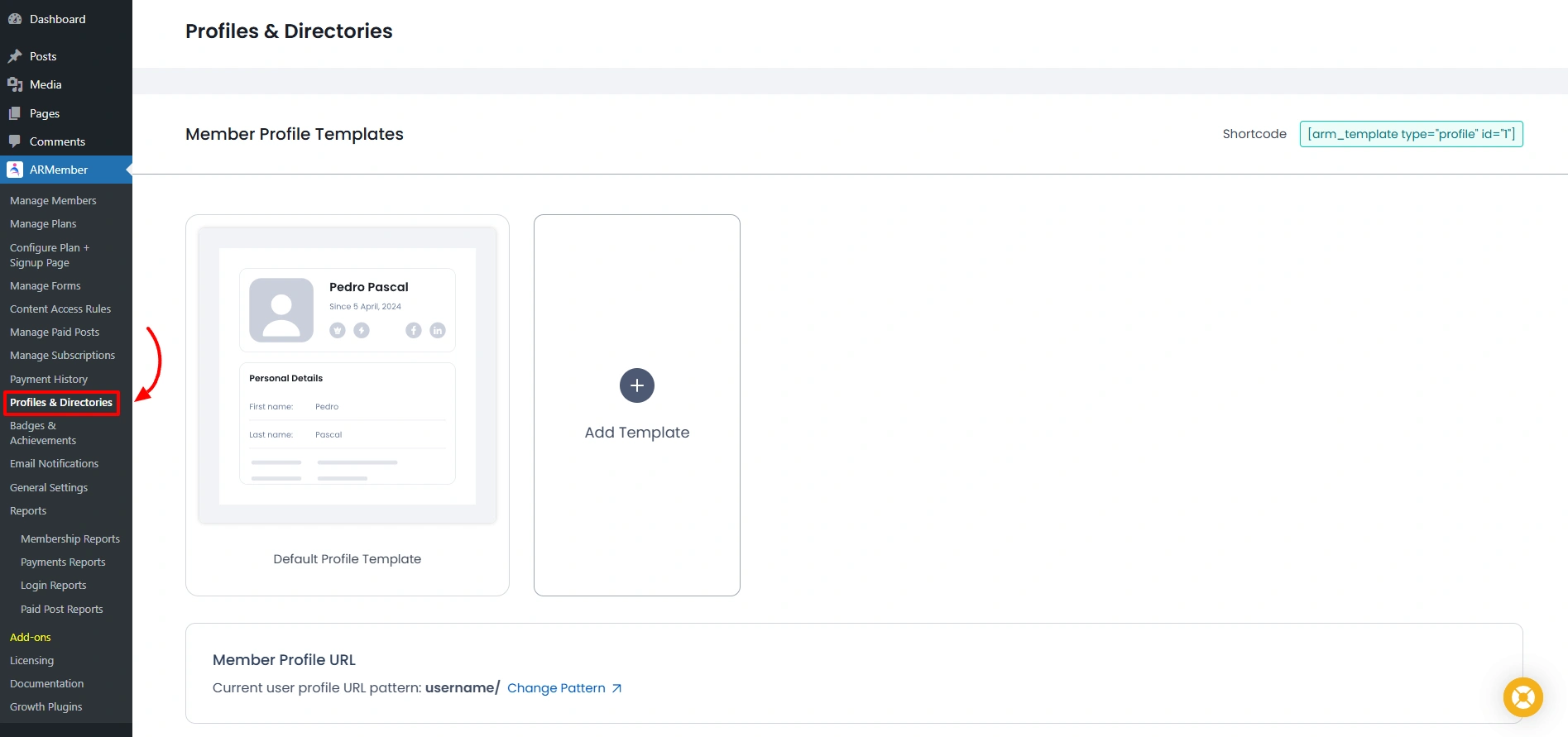The image size is (1568, 737).
Task: Click the Personal Details heading in preview
Action: (x=286, y=378)
